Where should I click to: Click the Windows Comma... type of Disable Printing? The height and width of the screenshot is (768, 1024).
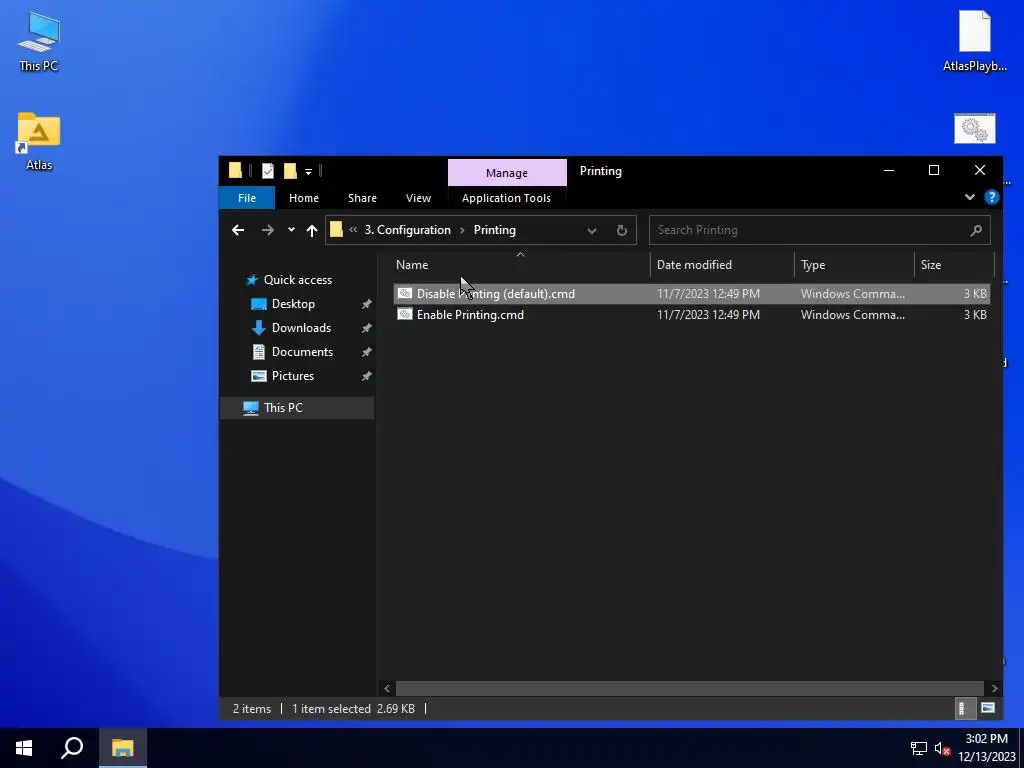(x=853, y=294)
